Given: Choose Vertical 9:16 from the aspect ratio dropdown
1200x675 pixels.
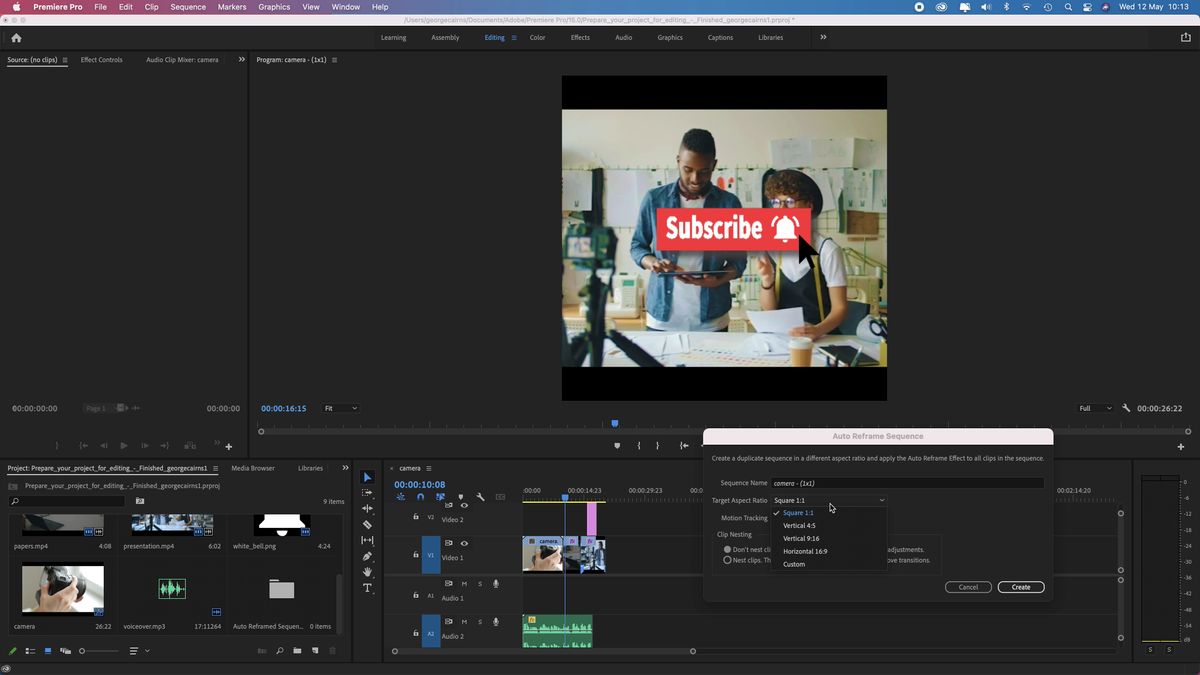Looking at the screenshot, I should (x=802, y=538).
